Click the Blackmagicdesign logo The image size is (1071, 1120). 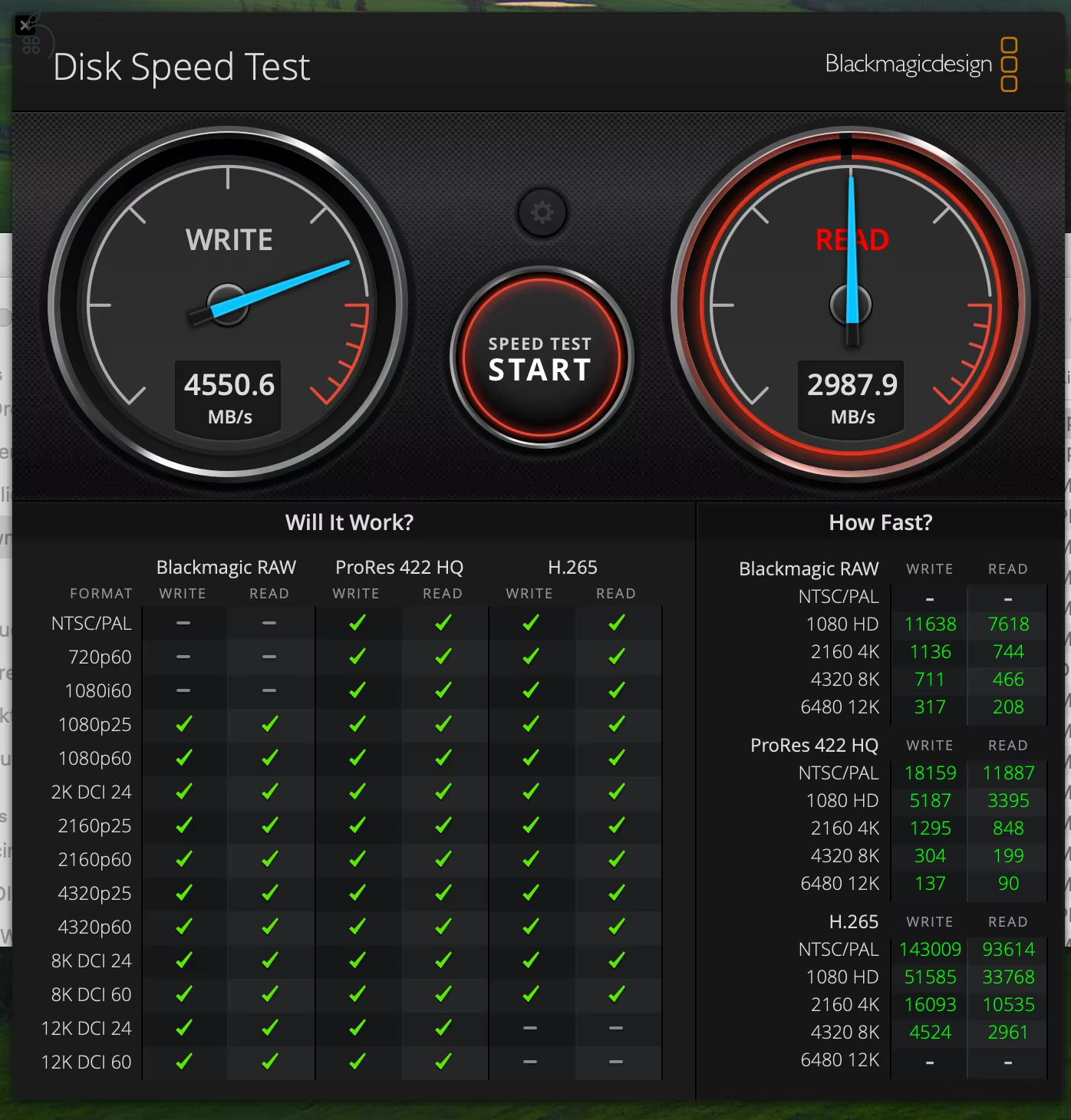[921, 64]
